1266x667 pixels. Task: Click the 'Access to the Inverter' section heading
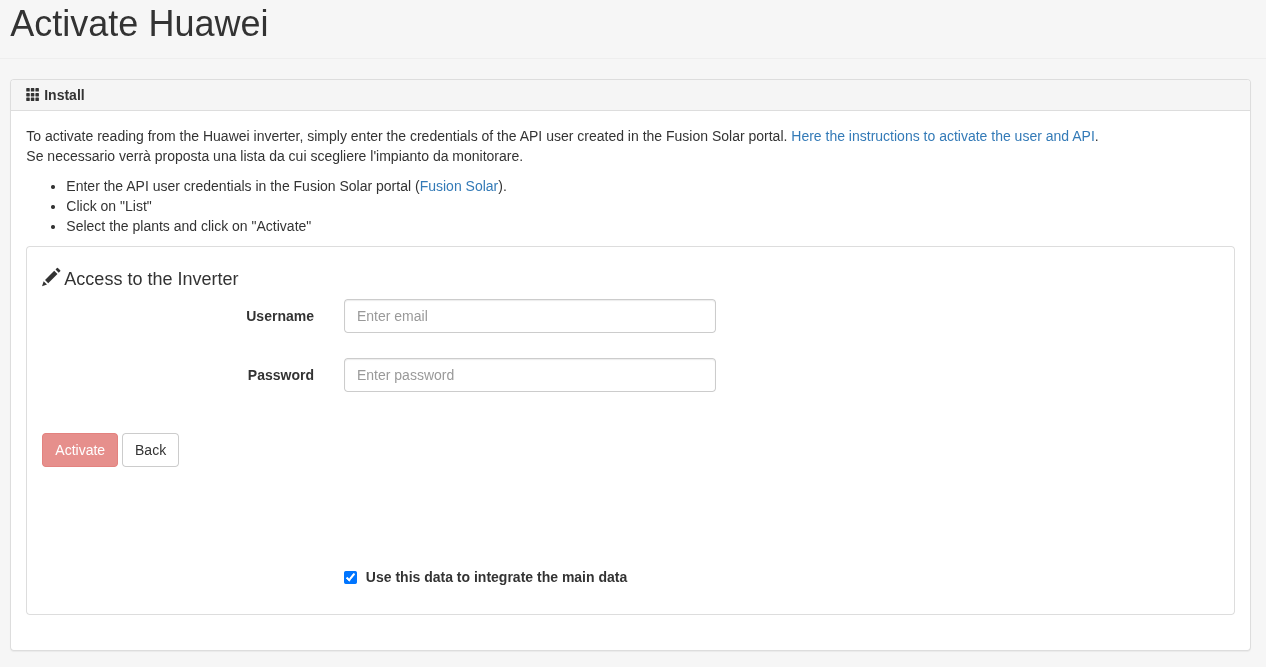[x=151, y=279]
